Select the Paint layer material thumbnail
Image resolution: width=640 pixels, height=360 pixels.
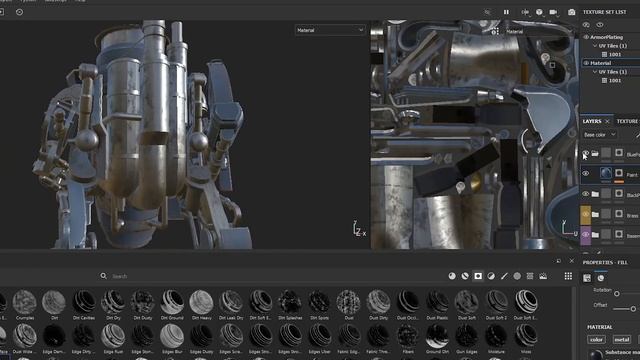coord(606,173)
